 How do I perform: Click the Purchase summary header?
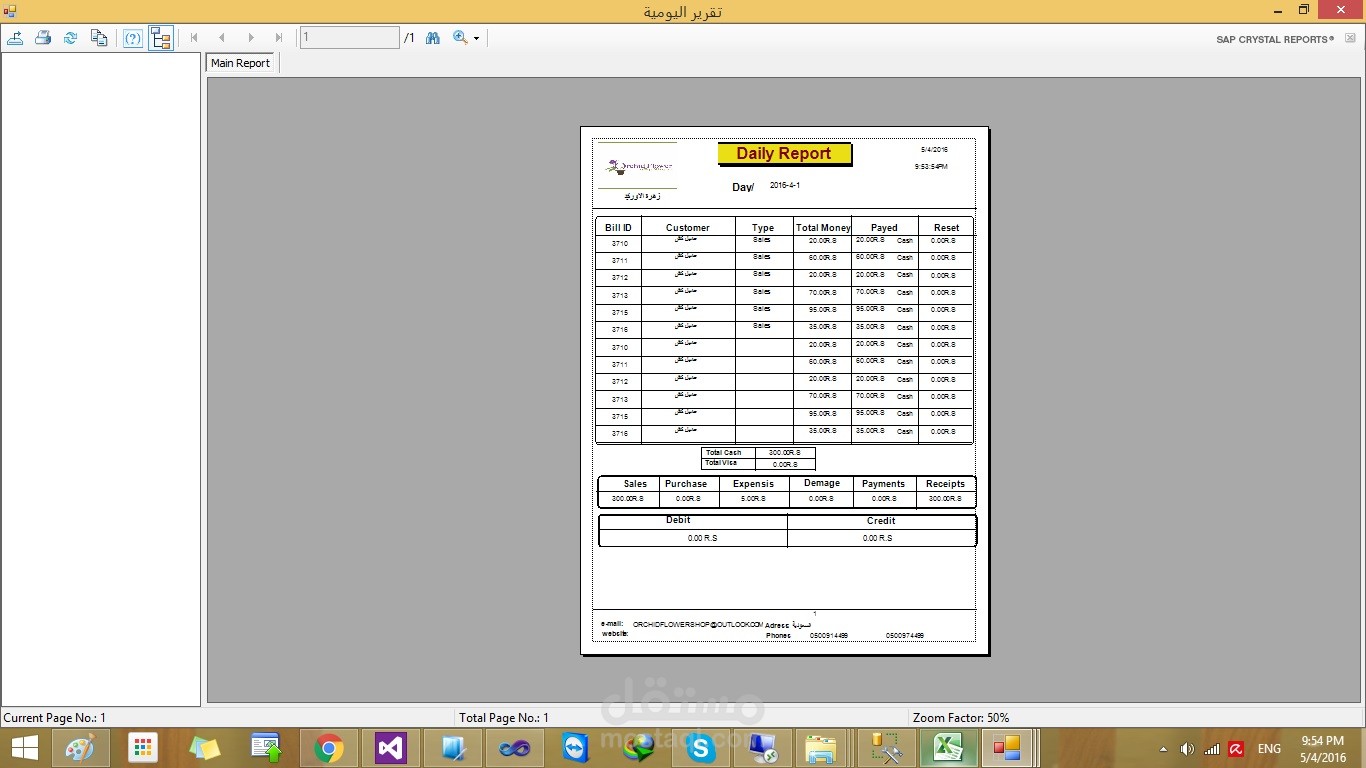[686, 484]
